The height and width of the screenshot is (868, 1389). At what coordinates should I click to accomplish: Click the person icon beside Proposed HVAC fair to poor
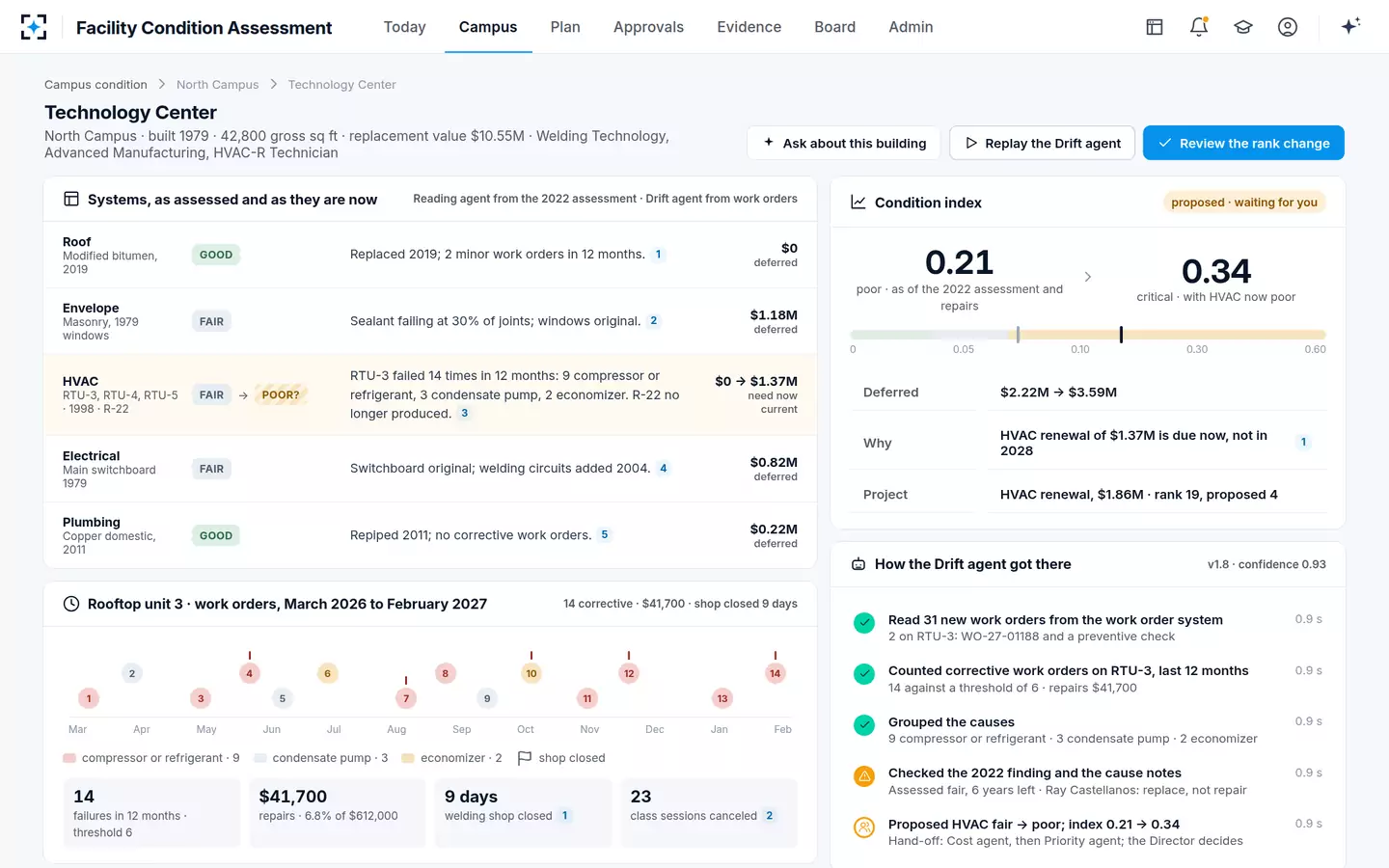[x=864, y=827]
